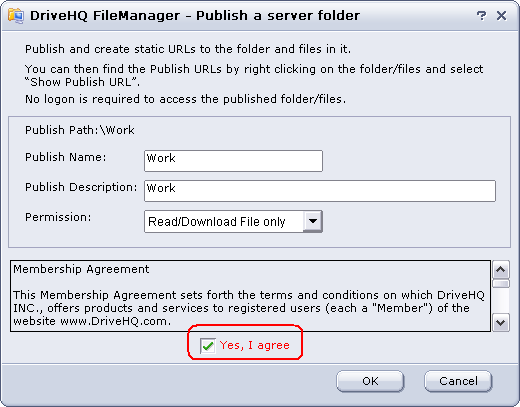Click inside the Membership Agreement text box
Viewport: 520px width, 407px height.
(250, 296)
